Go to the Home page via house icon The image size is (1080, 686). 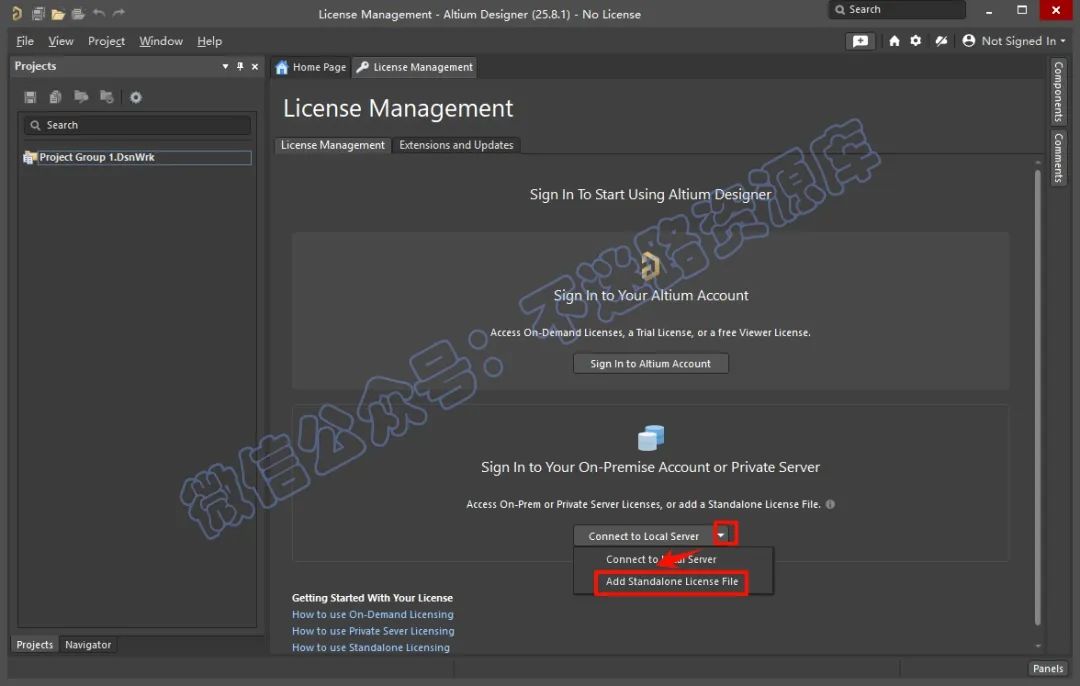click(894, 41)
